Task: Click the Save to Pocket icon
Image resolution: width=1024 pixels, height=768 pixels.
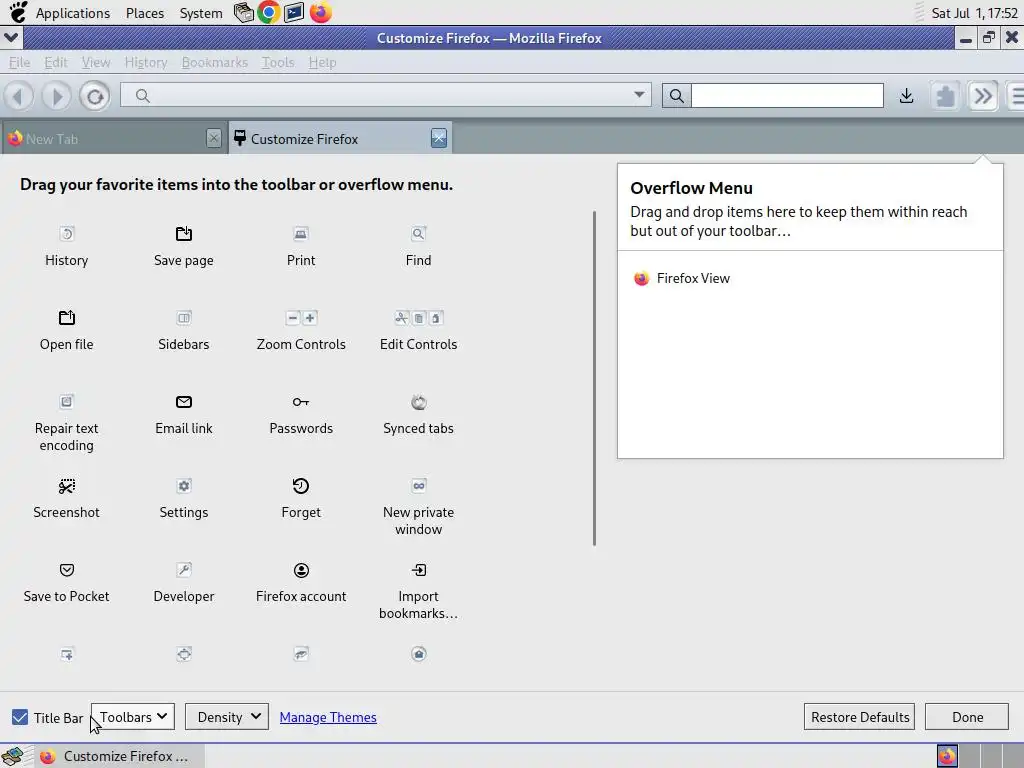Action: [x=67, y=570]
